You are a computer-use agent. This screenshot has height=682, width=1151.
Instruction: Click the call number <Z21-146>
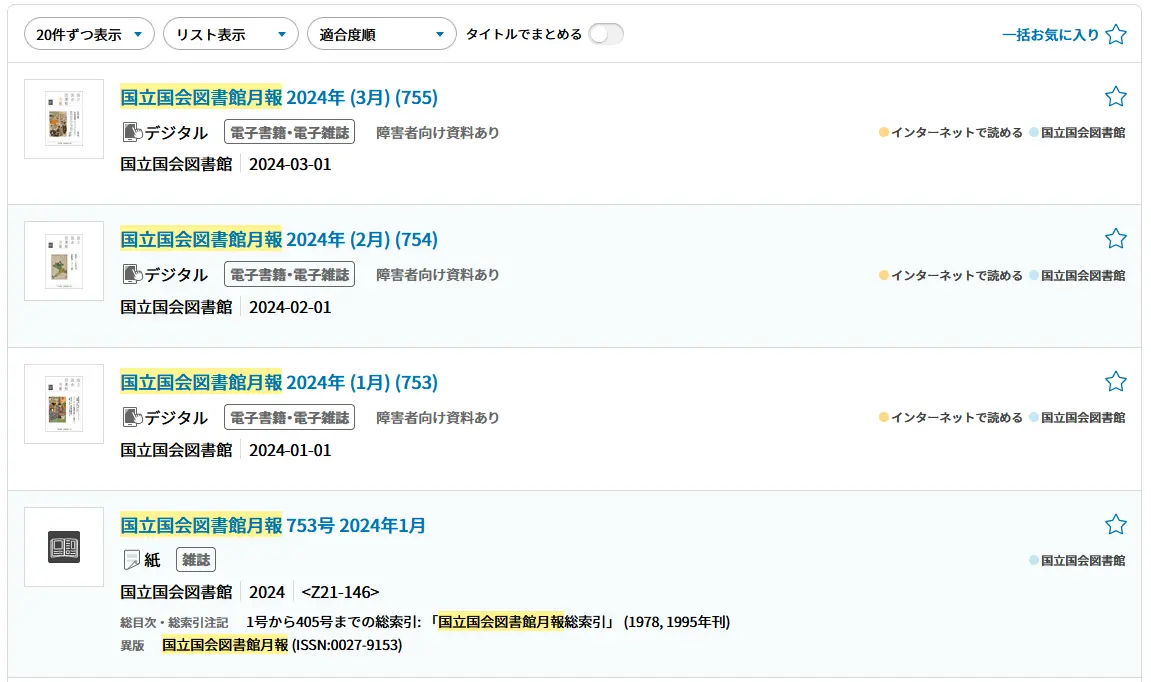(x=340, y=592)
